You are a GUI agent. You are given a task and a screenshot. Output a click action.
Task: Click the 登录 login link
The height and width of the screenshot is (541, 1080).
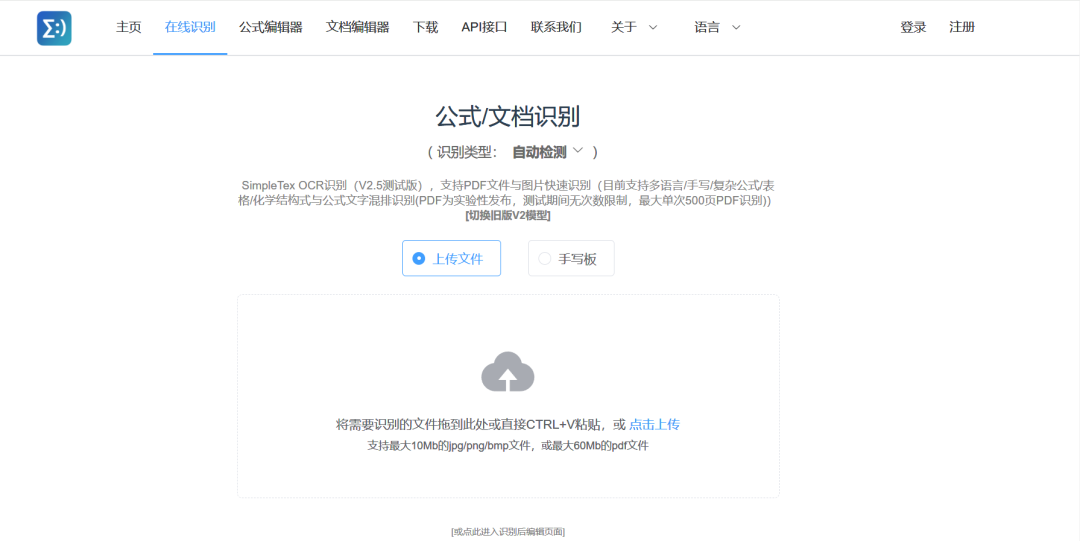pyautogui.click(x=913, y=27)
